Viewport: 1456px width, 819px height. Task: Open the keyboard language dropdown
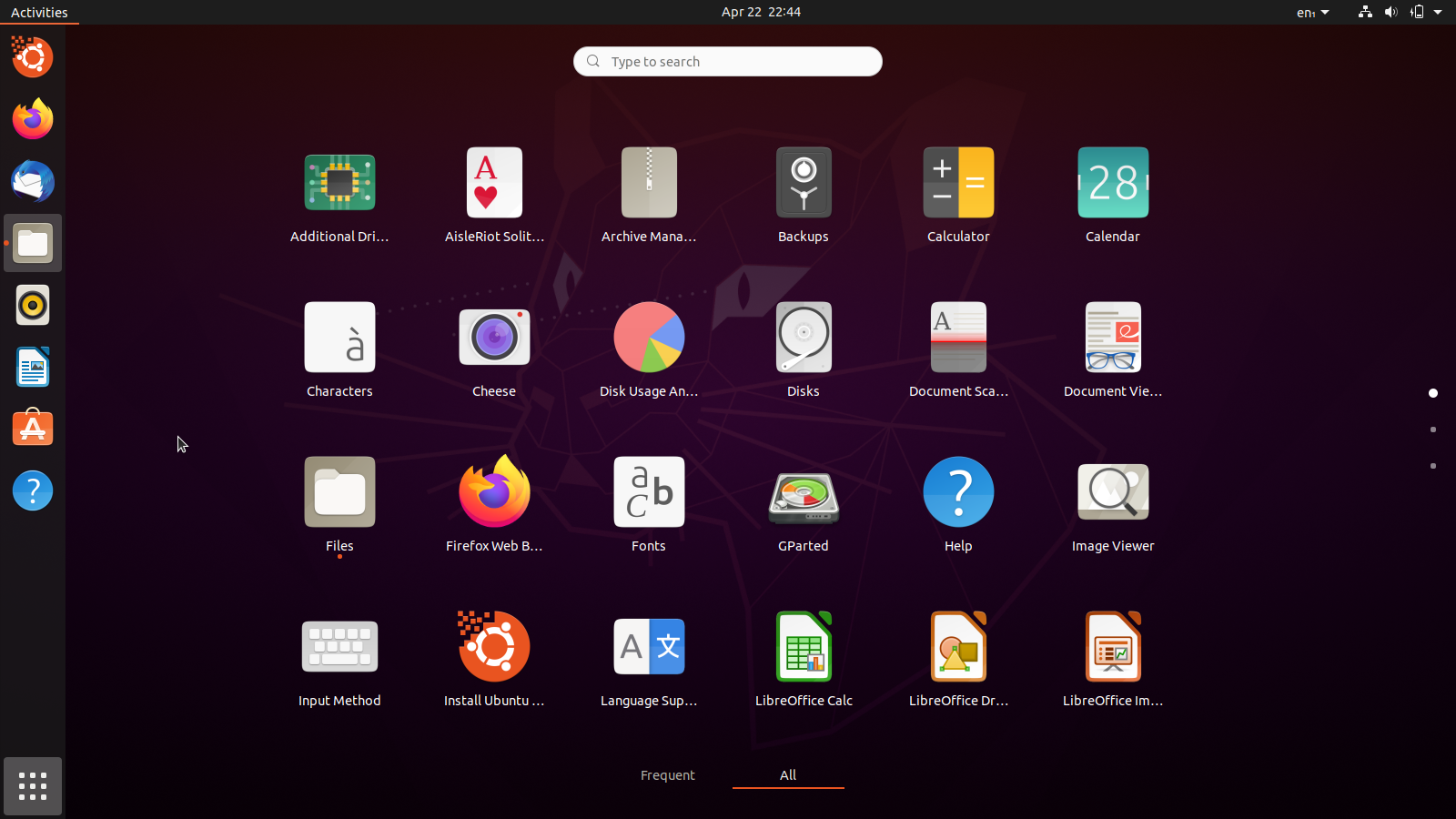(1312, 12)
